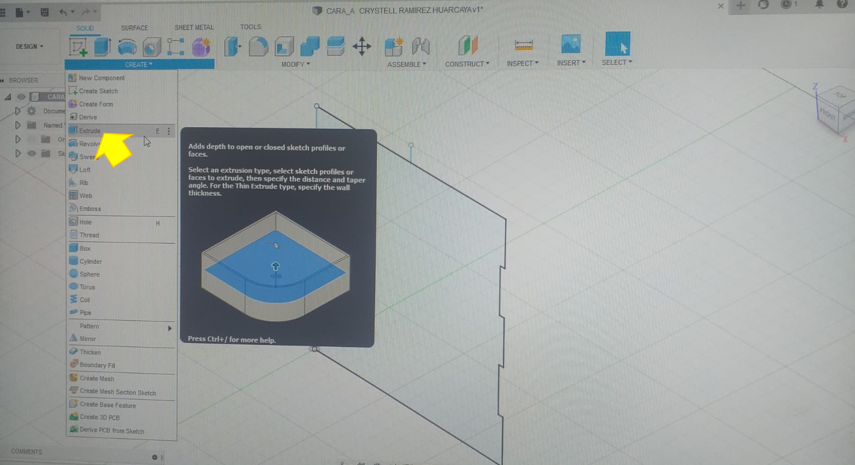Click the Create Sketch toolbar icon

point(78,47)
